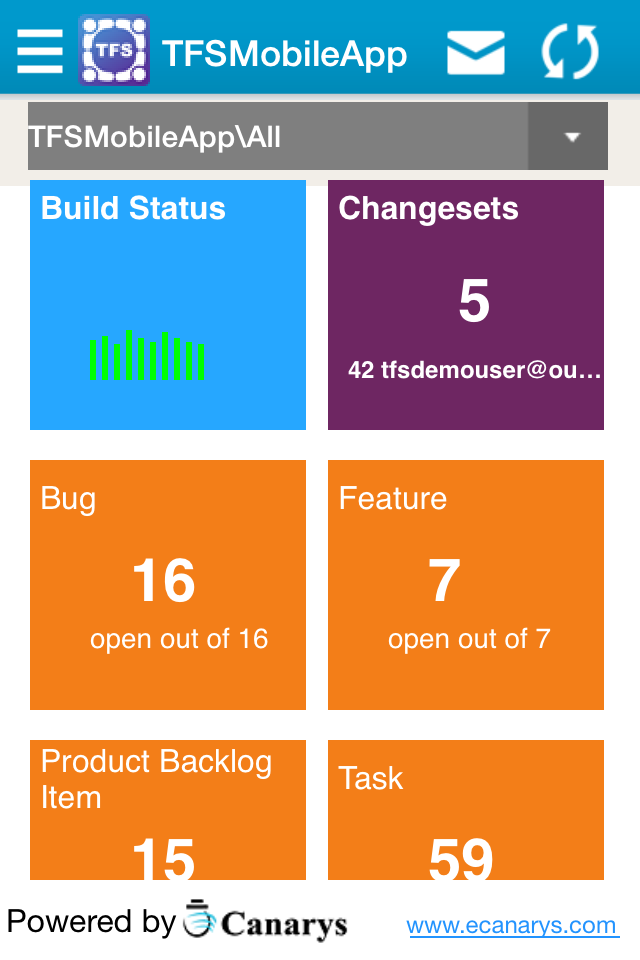Tap the changeset 42 tfsdemouser entry

(x=474, y=371)
